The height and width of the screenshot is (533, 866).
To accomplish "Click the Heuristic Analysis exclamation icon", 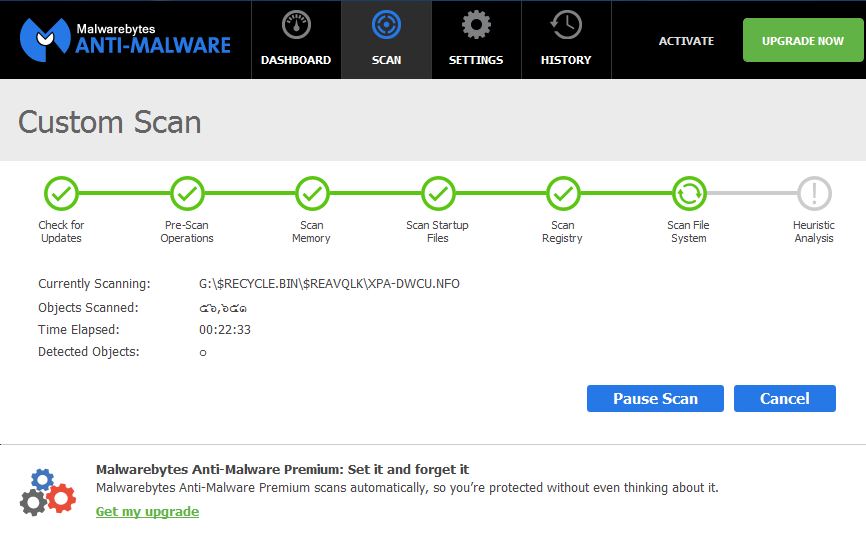I will (814, 193).
